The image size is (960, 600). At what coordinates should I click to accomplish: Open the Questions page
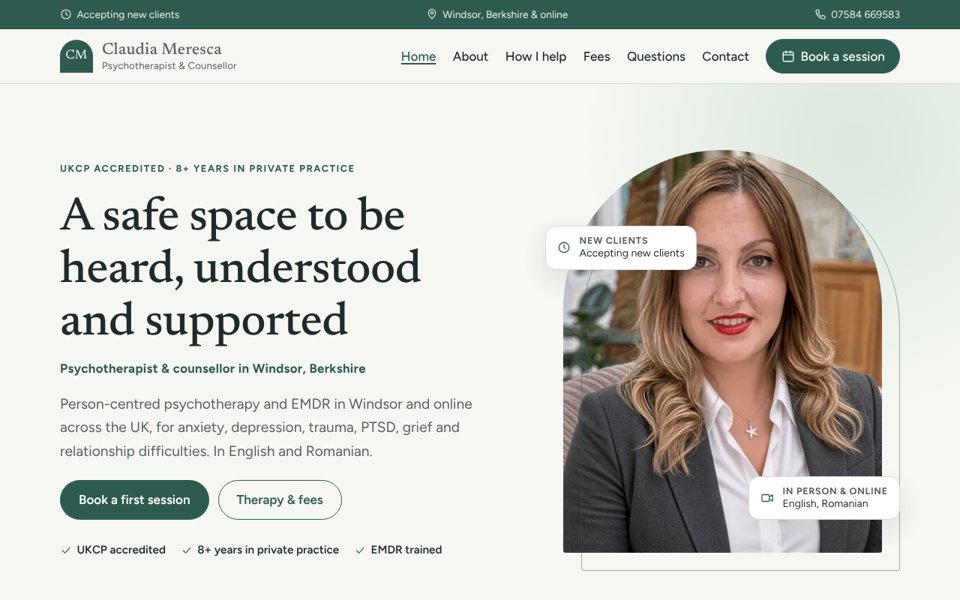(x=656, y=56)
